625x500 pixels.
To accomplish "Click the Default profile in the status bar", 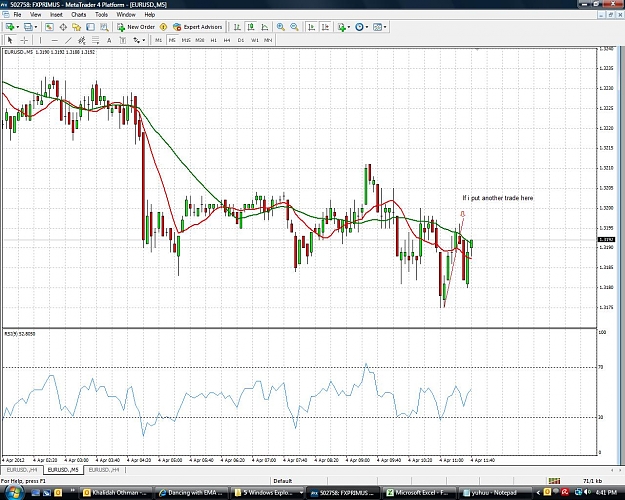I will [x=283, y=481].
